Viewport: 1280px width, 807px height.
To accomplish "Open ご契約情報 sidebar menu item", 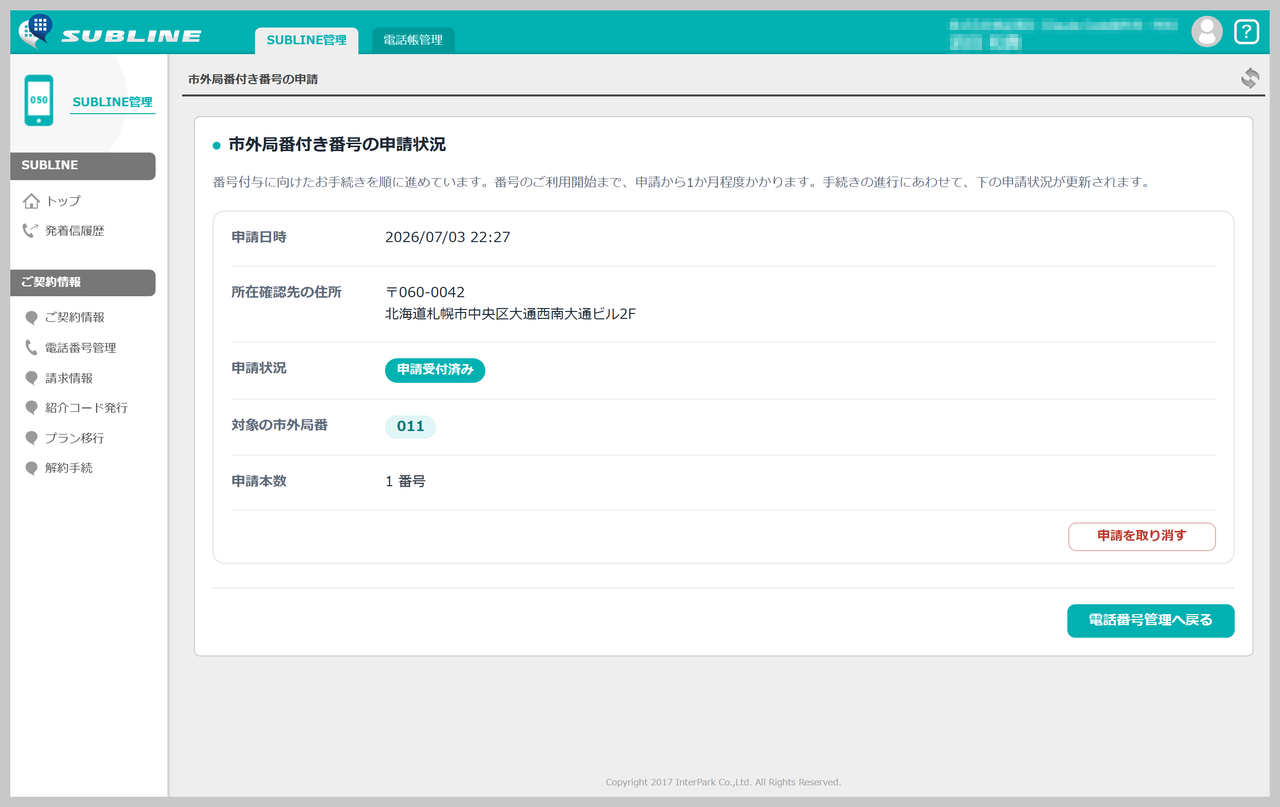I will [x=75, y=318].
